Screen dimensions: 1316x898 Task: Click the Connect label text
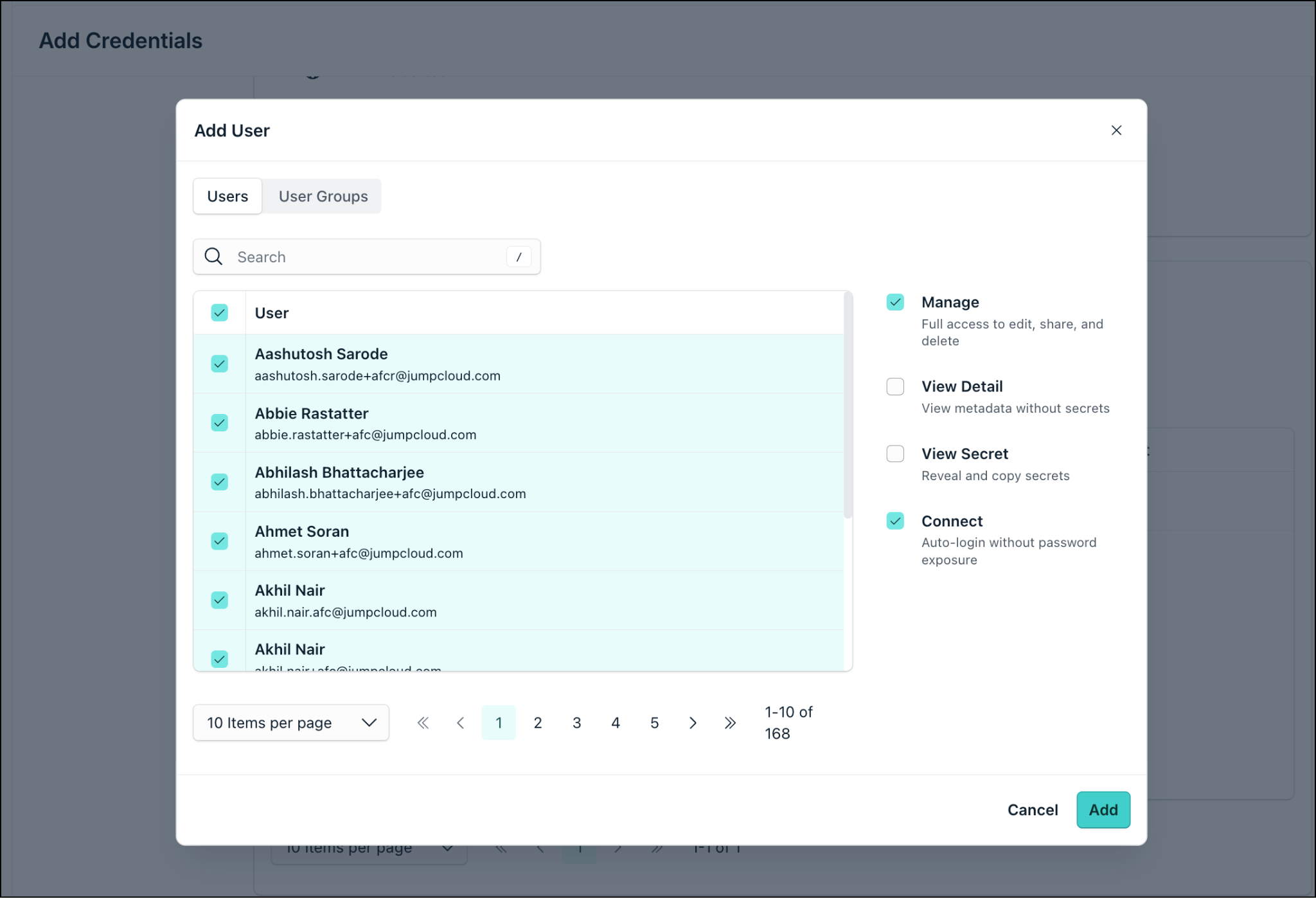click(952, 521)
